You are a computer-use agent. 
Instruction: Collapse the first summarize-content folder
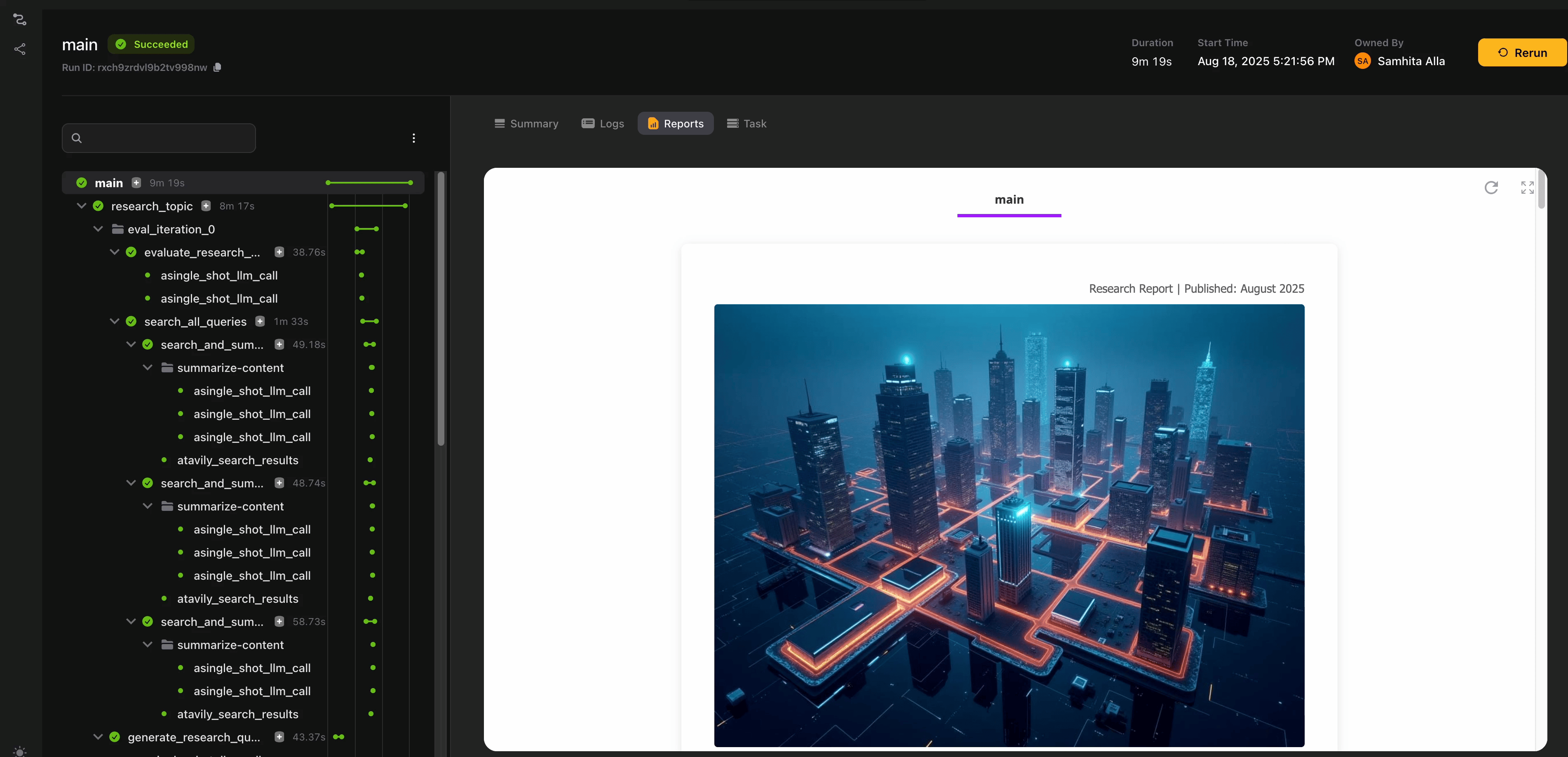147,367
